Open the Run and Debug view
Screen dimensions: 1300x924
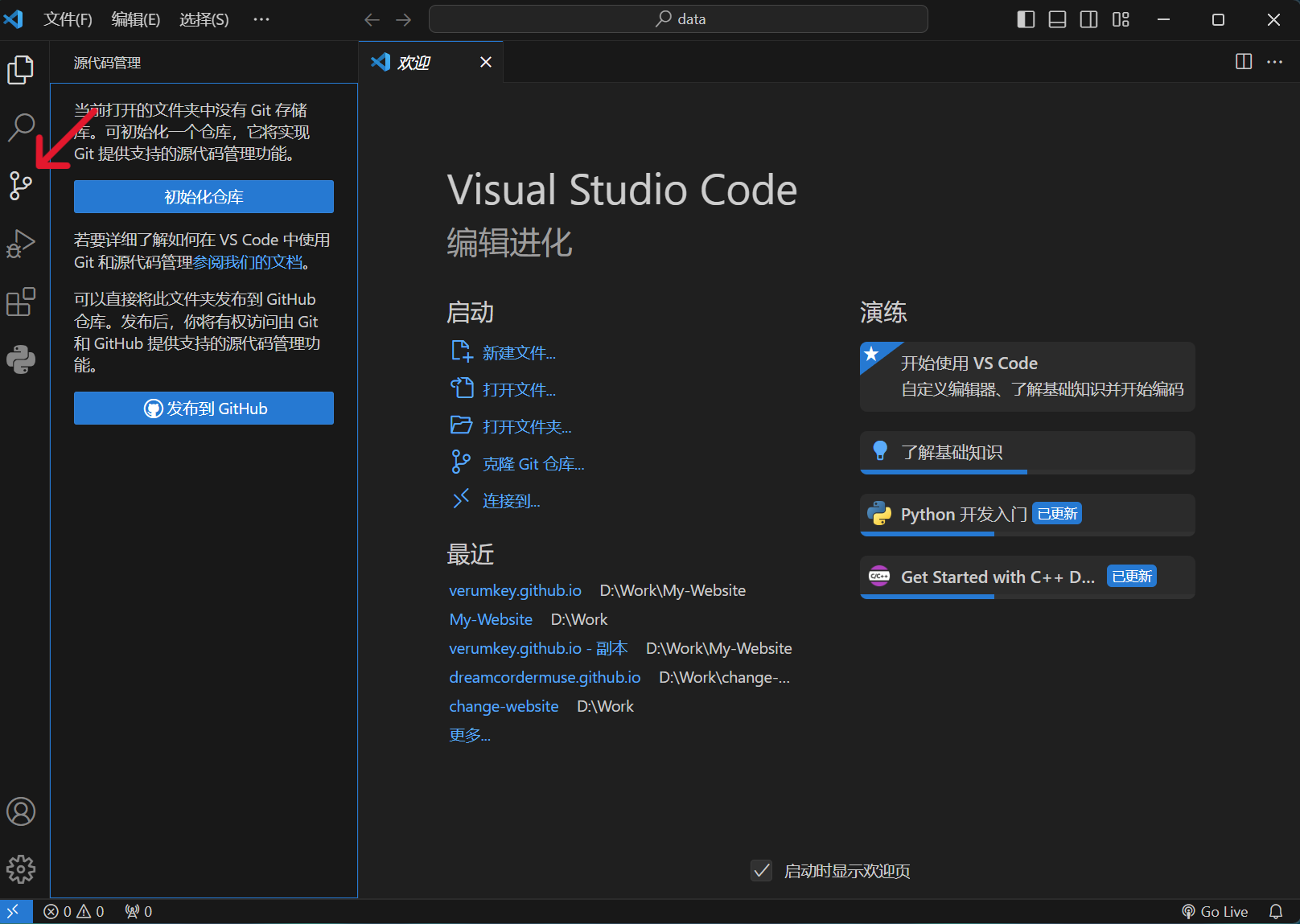pos(21,244)
